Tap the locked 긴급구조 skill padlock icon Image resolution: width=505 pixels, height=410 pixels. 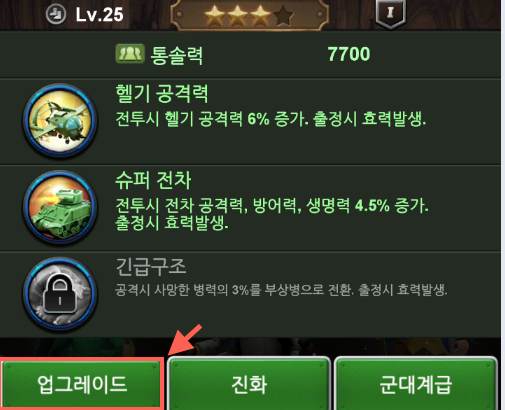(60, 294)
